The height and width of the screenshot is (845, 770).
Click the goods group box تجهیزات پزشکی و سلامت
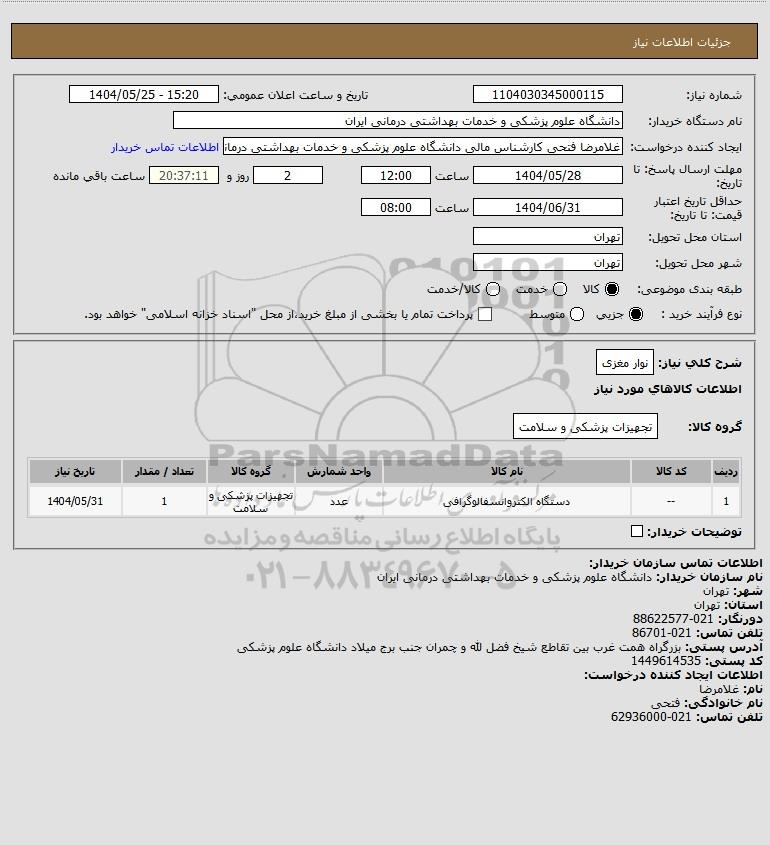pos(585,426)
